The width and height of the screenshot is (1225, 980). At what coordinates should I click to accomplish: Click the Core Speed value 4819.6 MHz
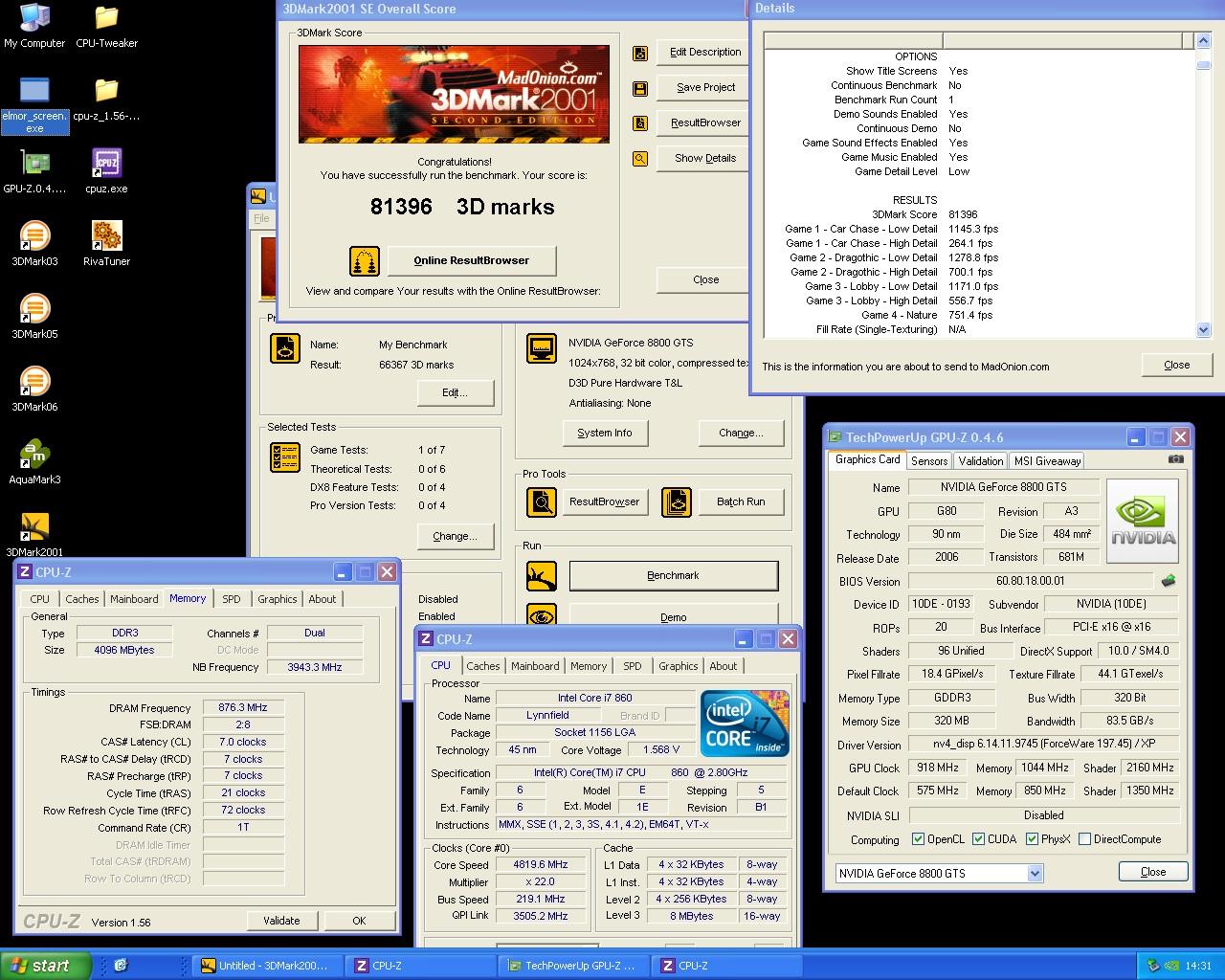(540, 864)
